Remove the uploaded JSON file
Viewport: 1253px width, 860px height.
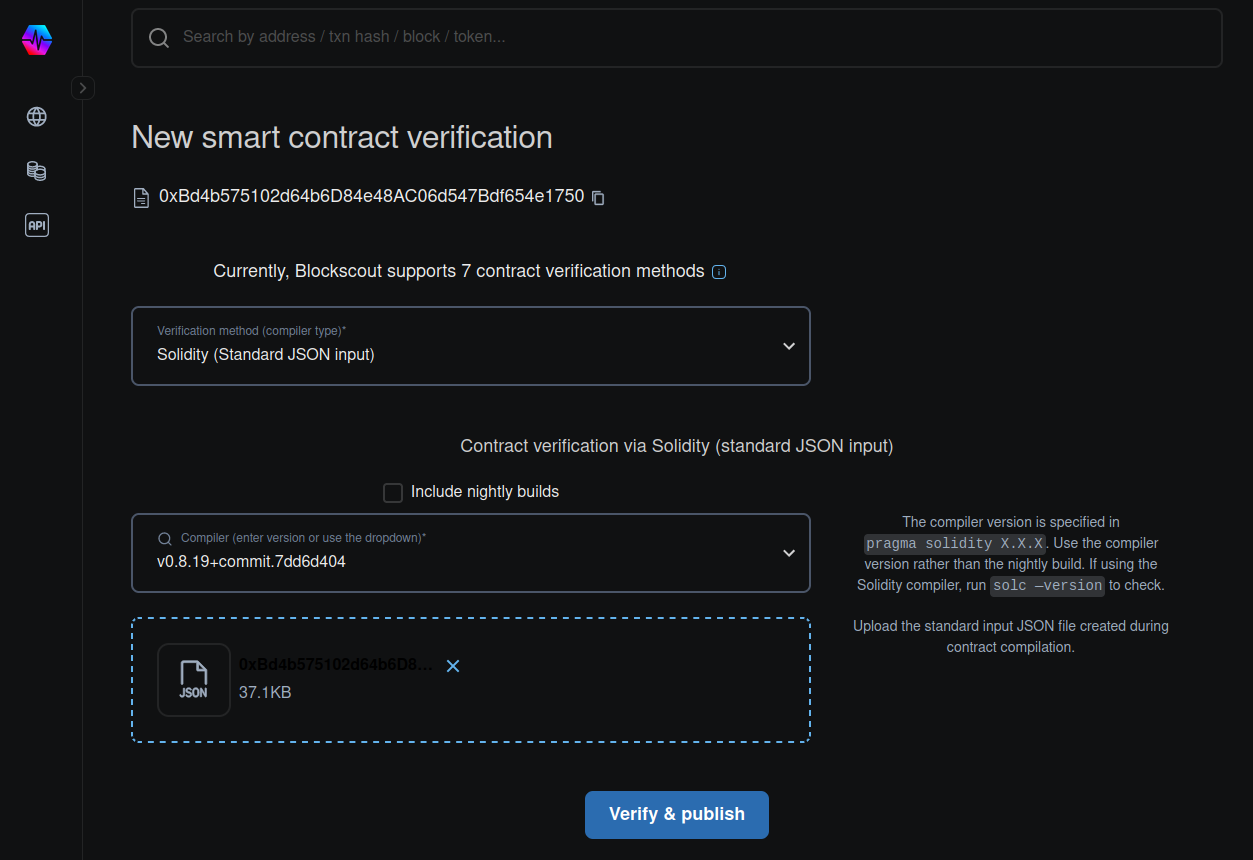pyautogui.click(x=453, y=666)
